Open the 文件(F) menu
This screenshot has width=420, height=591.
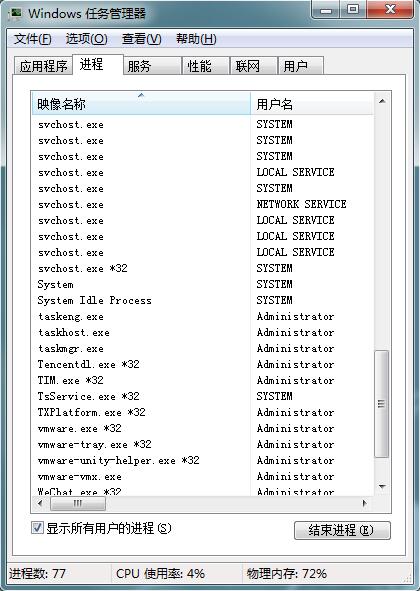(x=32, y=39)
